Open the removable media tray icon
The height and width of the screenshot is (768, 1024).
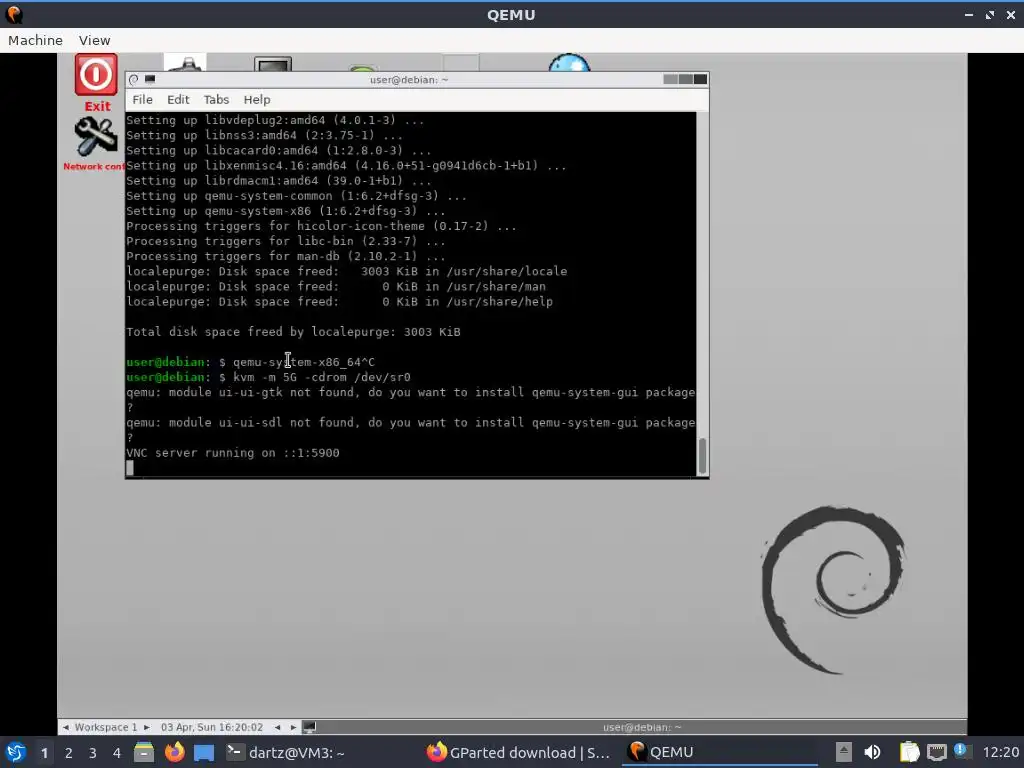(x=844, y=752)
